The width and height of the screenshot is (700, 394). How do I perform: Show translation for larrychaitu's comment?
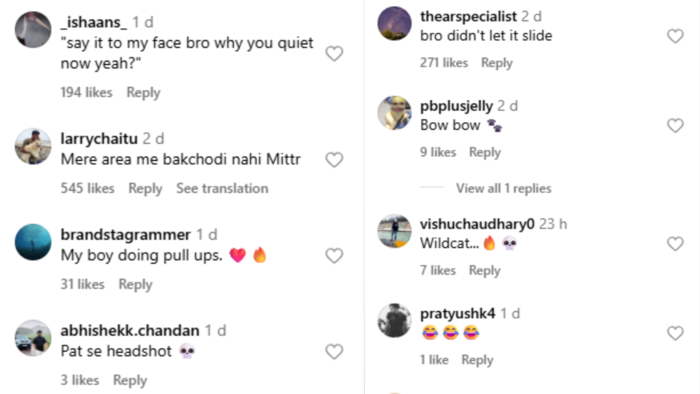click(x=222, y=188)
